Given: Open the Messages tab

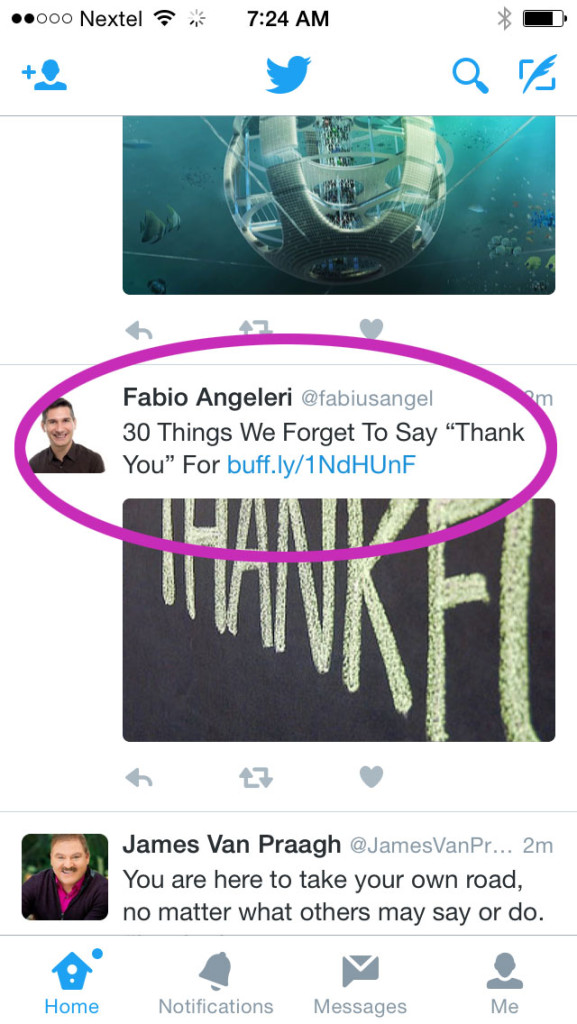Looking at the screenshot, I should pyautogui.click(x=360, y=982).
